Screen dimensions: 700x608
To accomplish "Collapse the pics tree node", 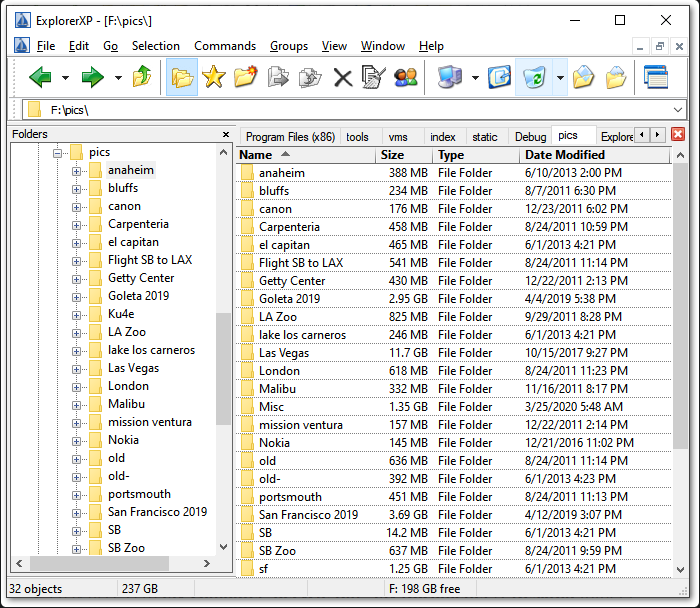I will click(58, 153).
